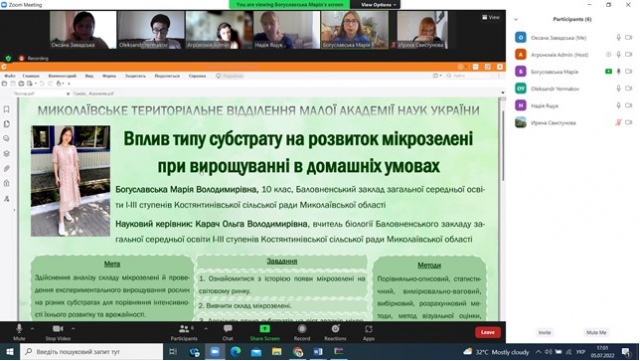640x361 pixels.
Task: Leave the meeting
Action: 488,332
